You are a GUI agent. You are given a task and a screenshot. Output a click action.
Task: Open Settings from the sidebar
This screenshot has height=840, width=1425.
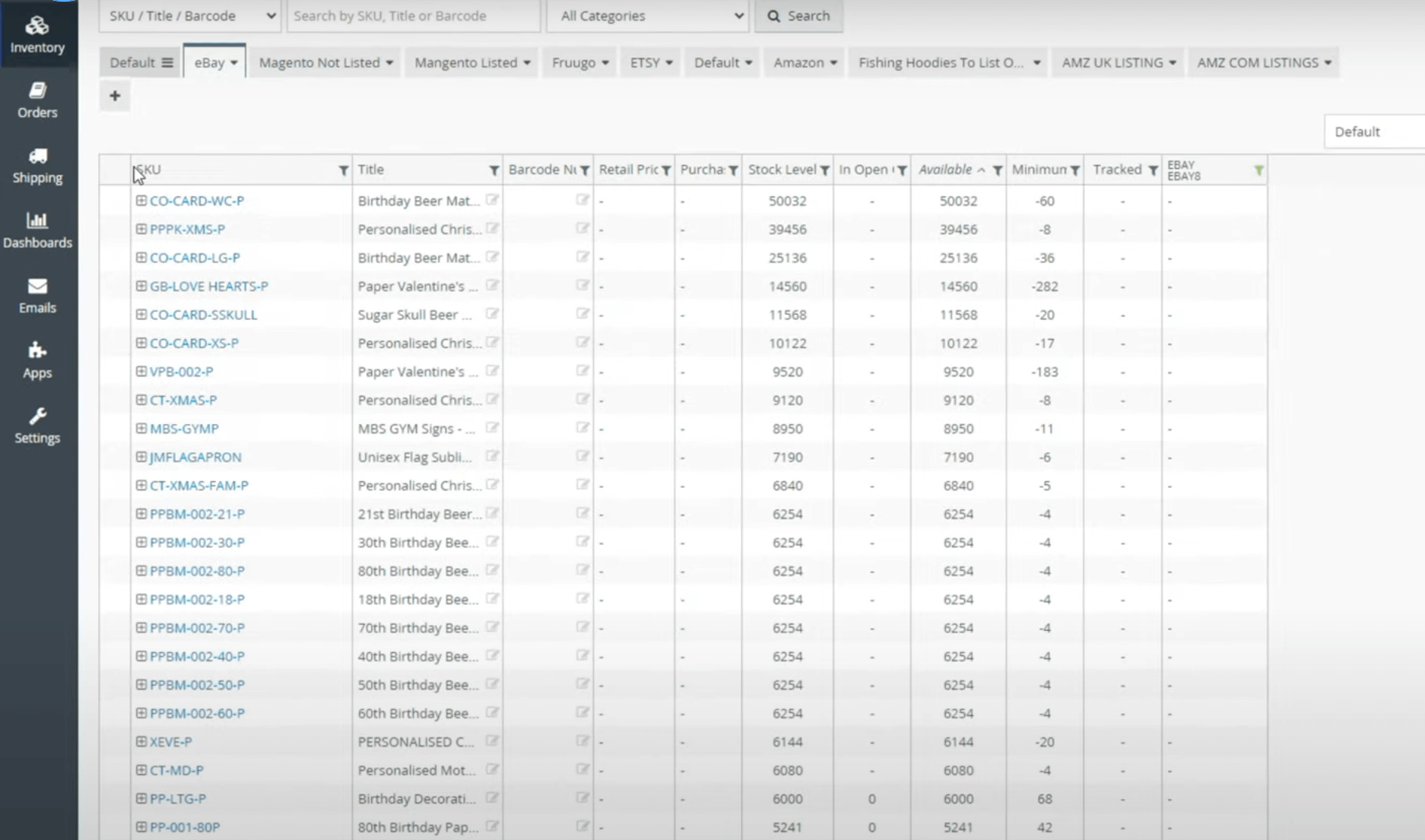pyautogui.click(x=37, y=425)
